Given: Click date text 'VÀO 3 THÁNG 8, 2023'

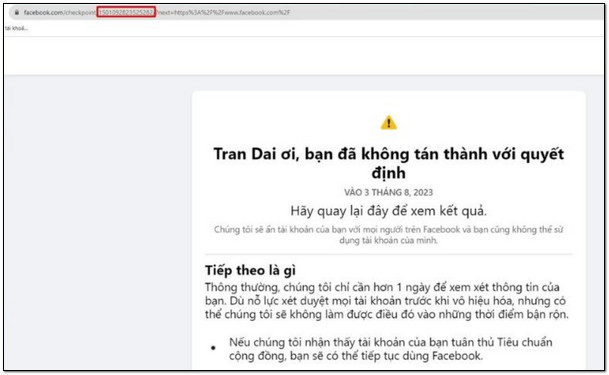Looking at the screenshot, I should [388, 193].
